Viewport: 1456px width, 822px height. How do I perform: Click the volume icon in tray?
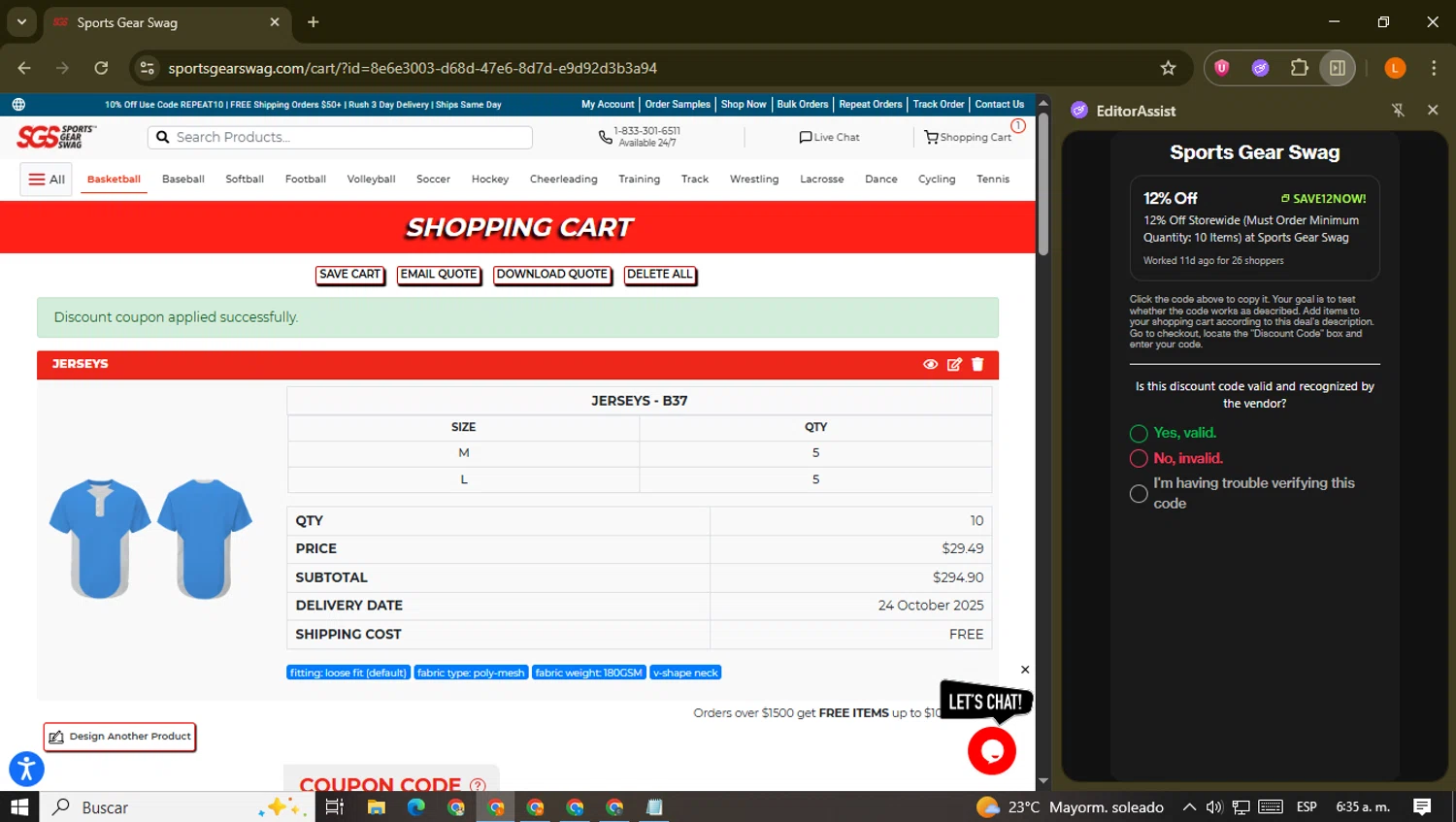point(1214,806)
